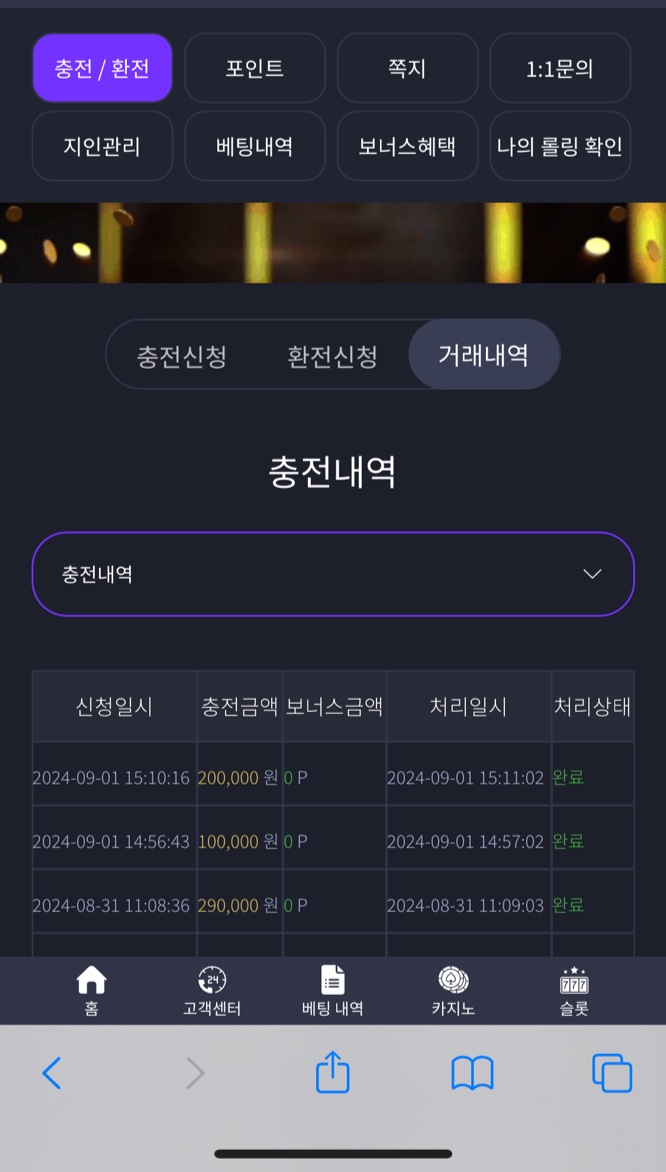Viewport: 666px width, 1172px height.
Task: Expand the 충전내역 dropdown
Action: (x=333, y=574)
